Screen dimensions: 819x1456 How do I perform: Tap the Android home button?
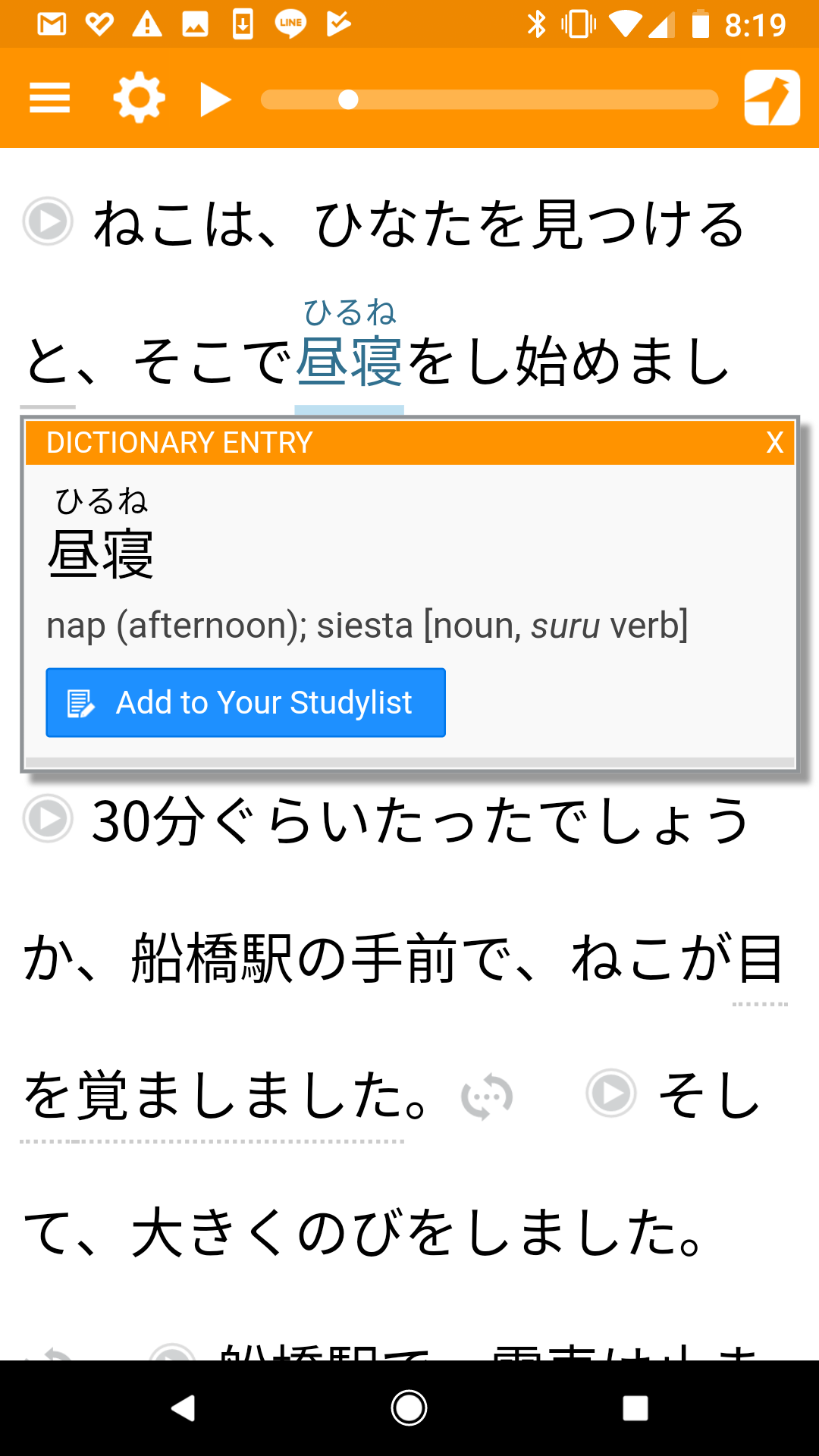coord(409,1408)
